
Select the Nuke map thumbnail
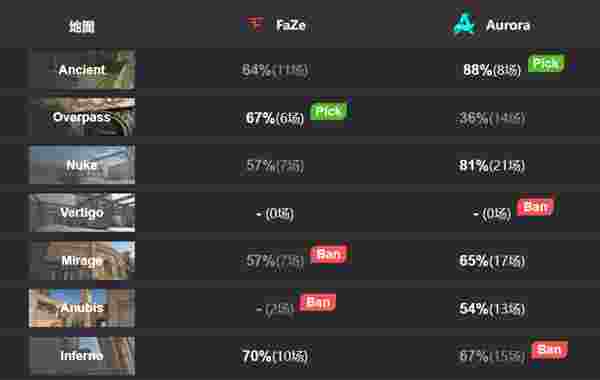[82, 164]
